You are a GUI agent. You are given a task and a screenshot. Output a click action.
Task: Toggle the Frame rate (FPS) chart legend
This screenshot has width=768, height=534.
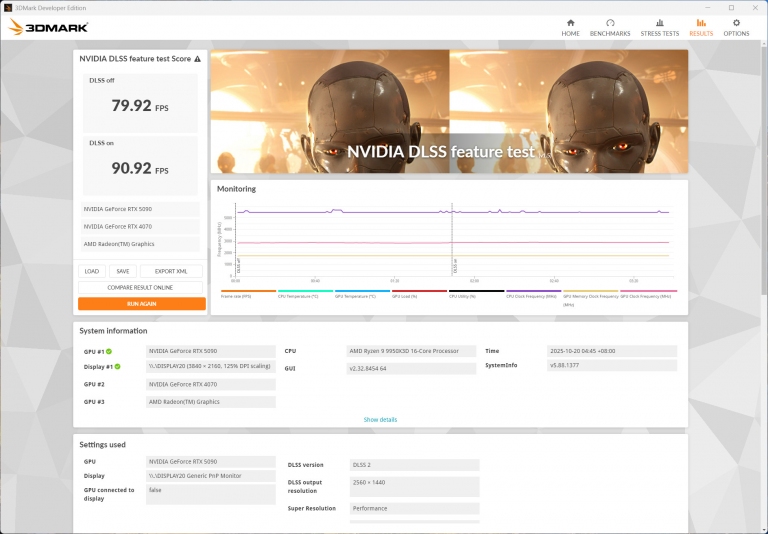235,295
